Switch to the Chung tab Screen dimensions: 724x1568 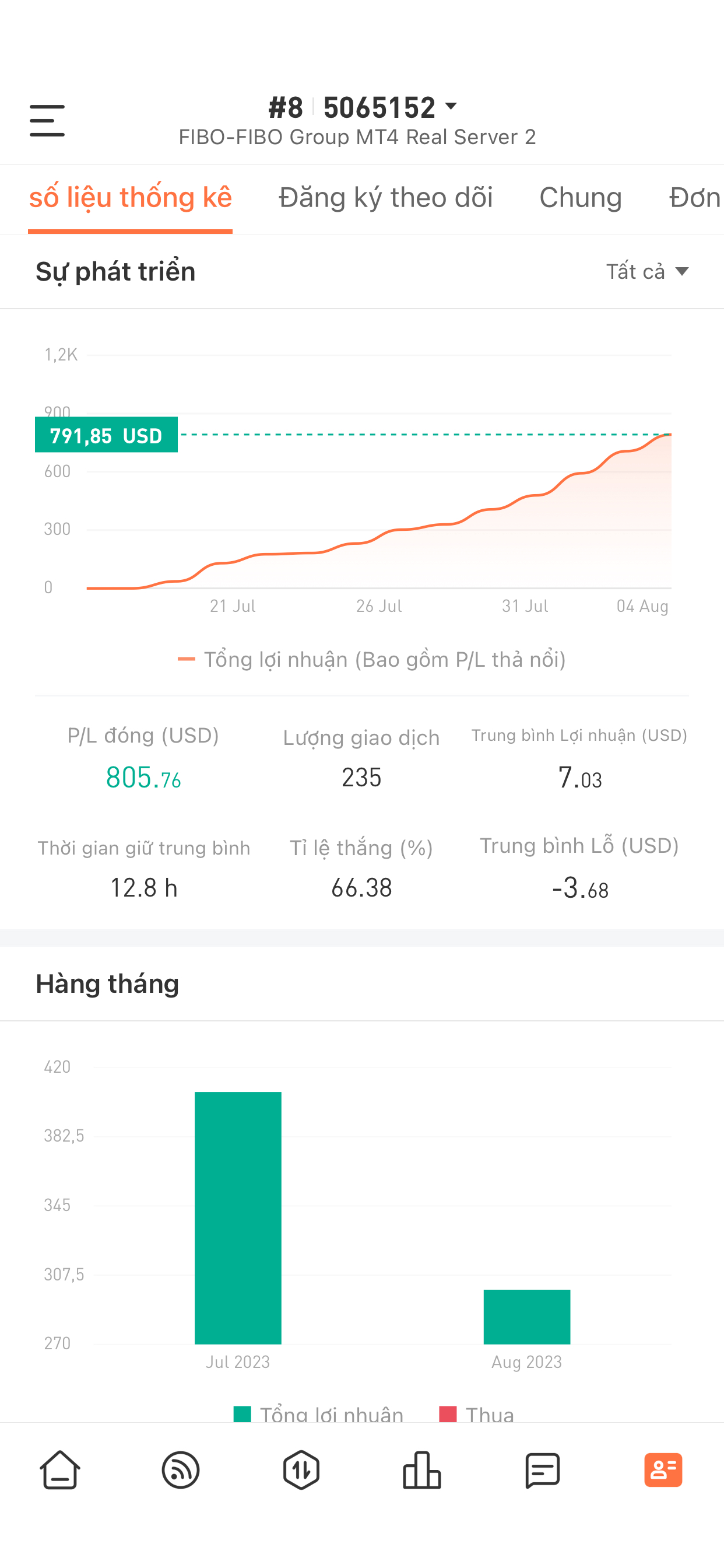(581, 198)
